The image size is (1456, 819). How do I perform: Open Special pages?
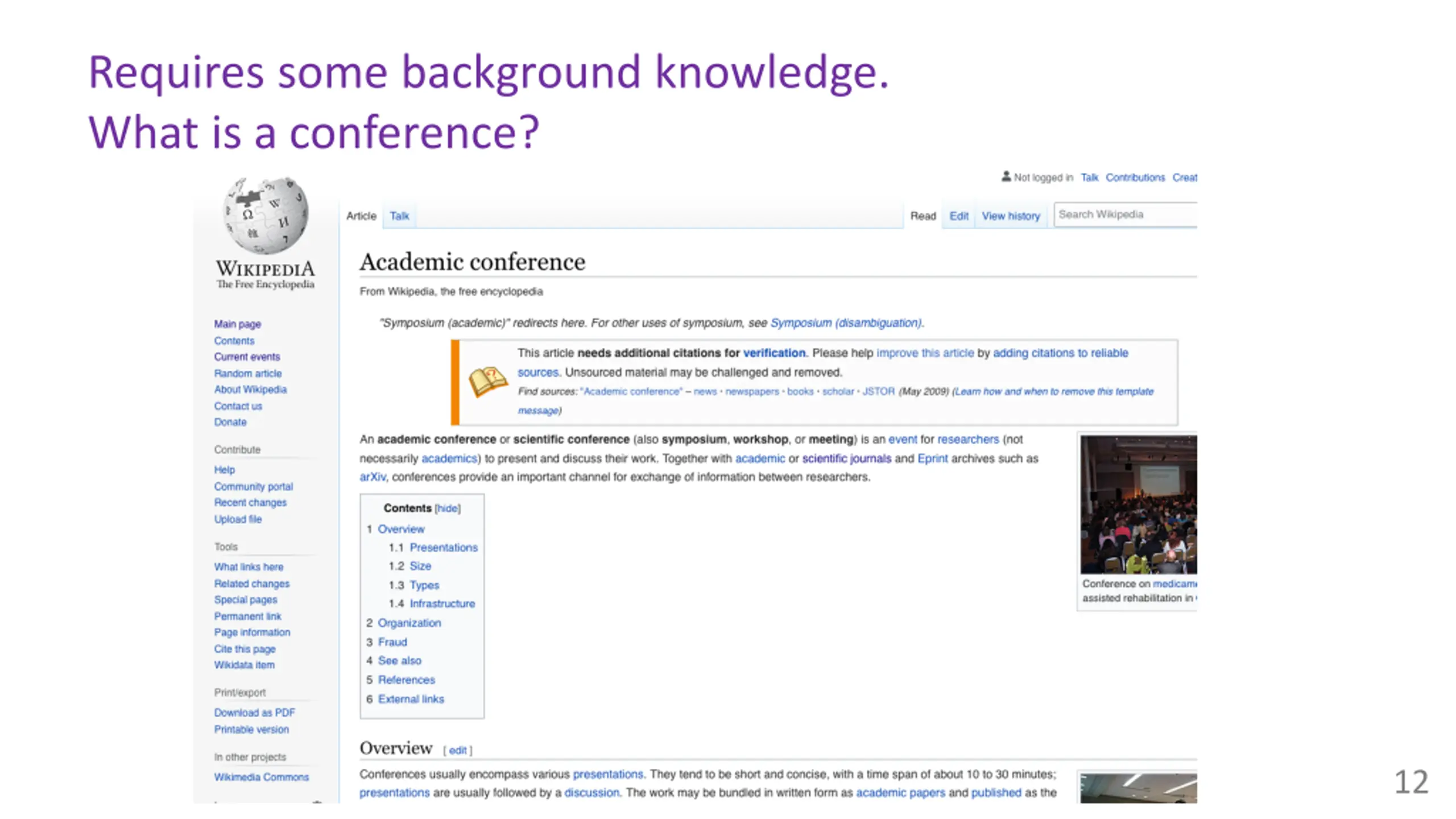click(x=246, y=599)
